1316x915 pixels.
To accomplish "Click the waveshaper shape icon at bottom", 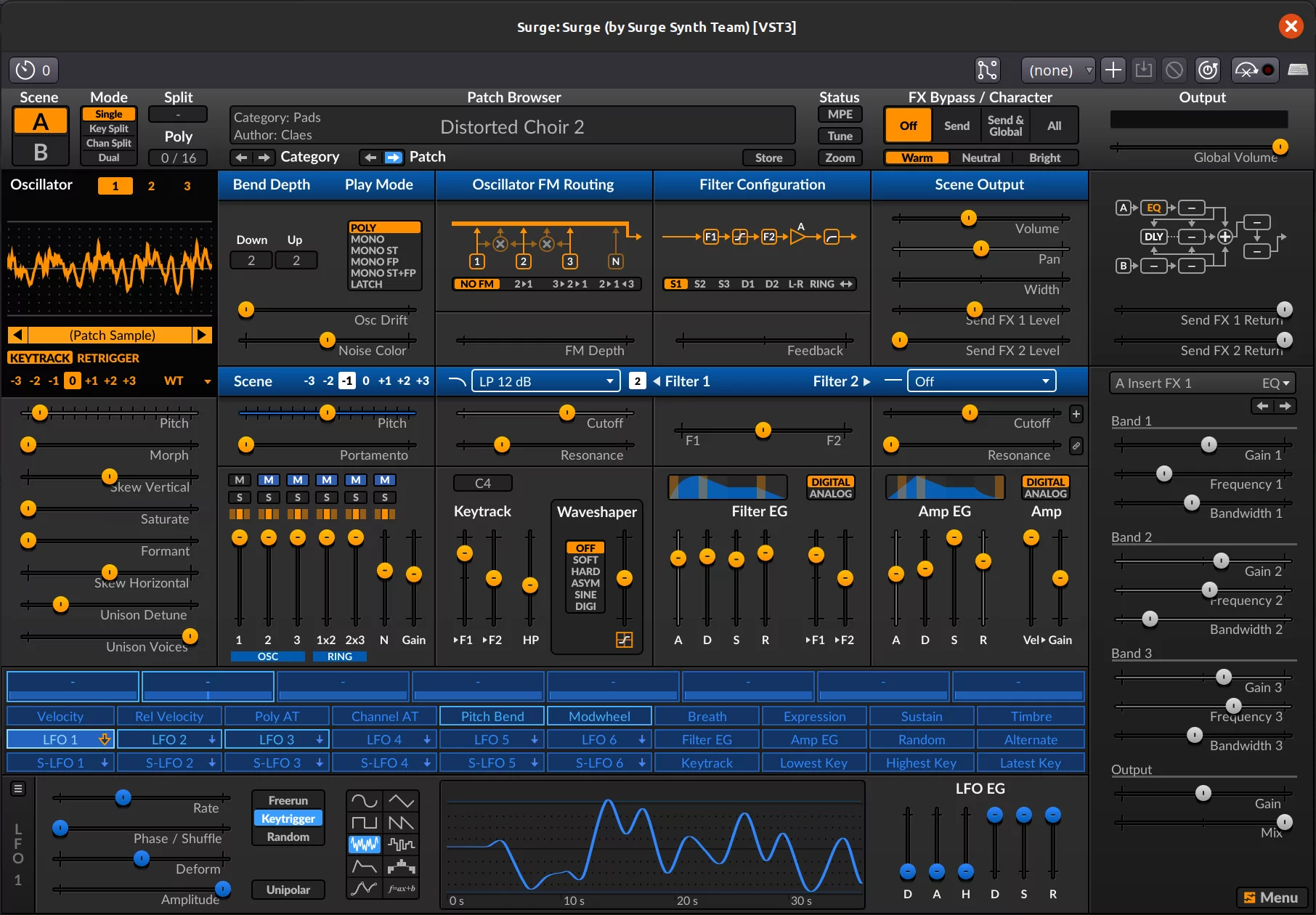I will coord(625,640).
